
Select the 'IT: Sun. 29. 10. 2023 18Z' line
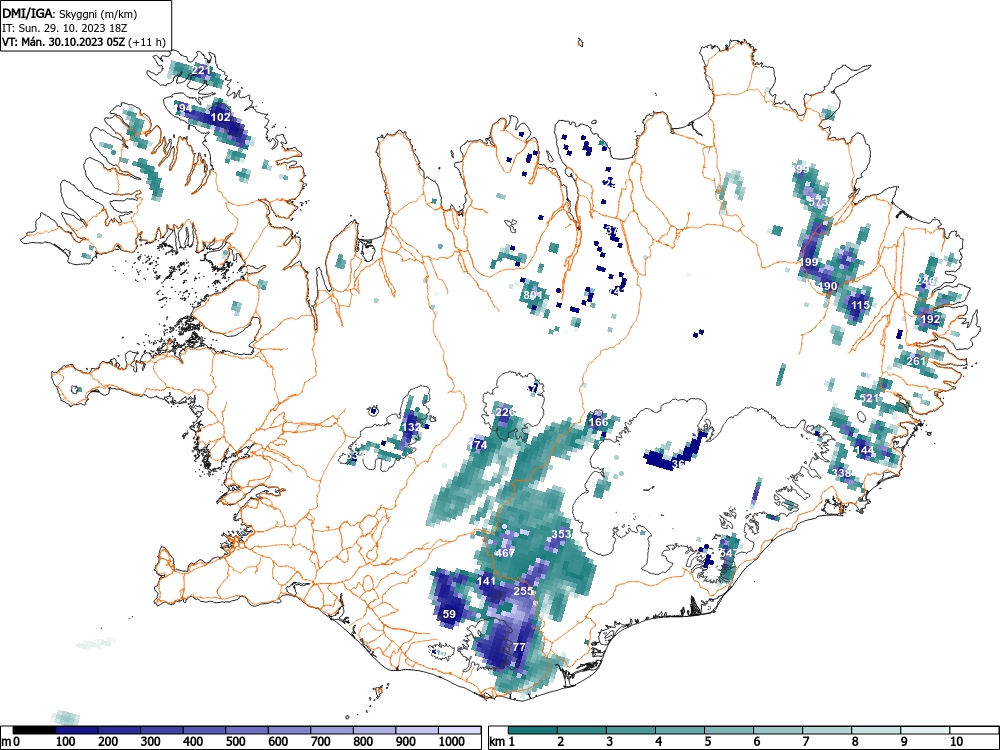pos(64,28)
